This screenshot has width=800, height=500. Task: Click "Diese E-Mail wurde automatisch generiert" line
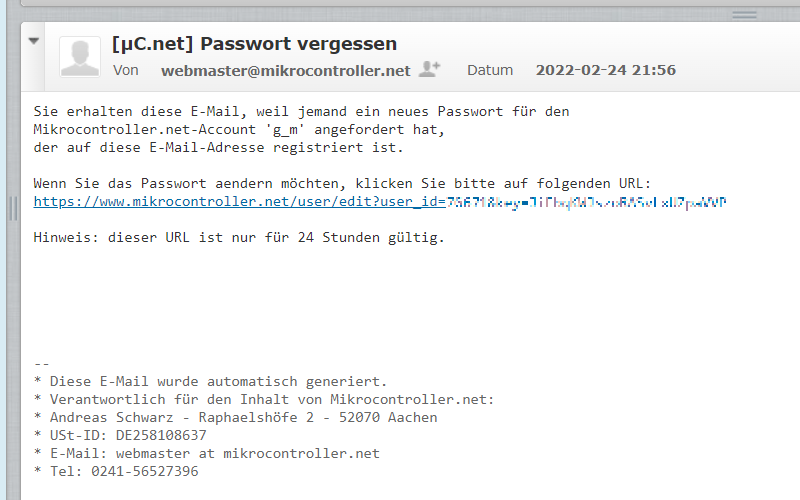[211, 382]
